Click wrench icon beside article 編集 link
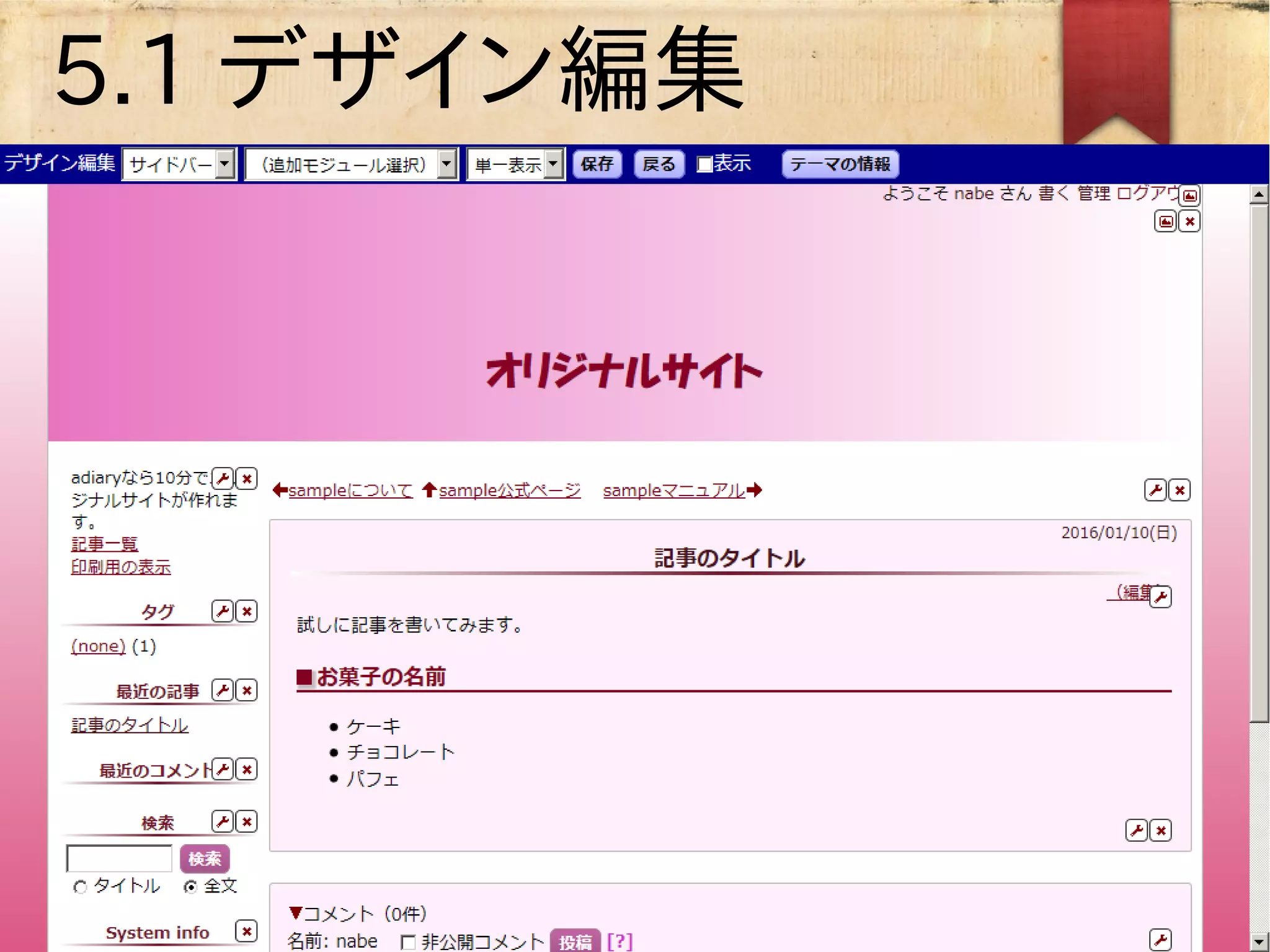The image size is (1270, 952). 1160,597
